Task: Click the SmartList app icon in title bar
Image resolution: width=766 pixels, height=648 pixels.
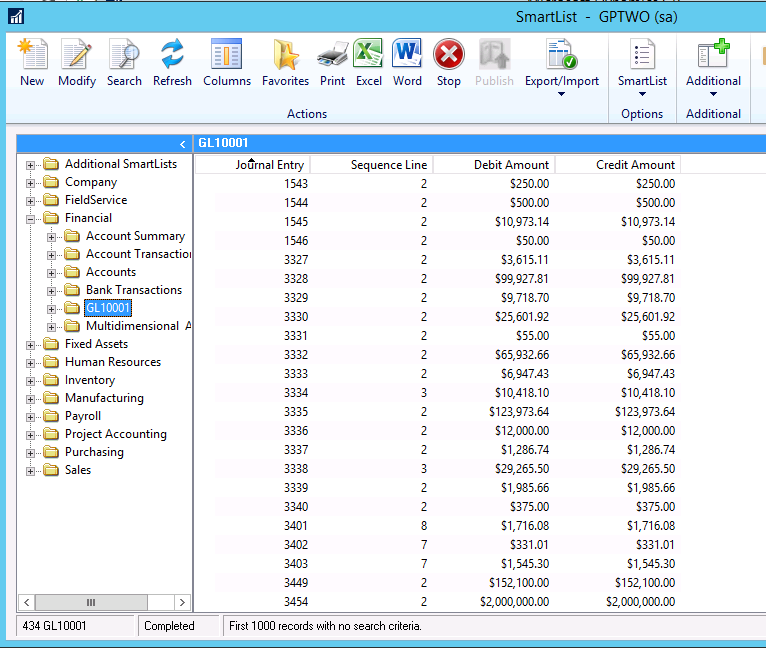Action: click(16, 17)
